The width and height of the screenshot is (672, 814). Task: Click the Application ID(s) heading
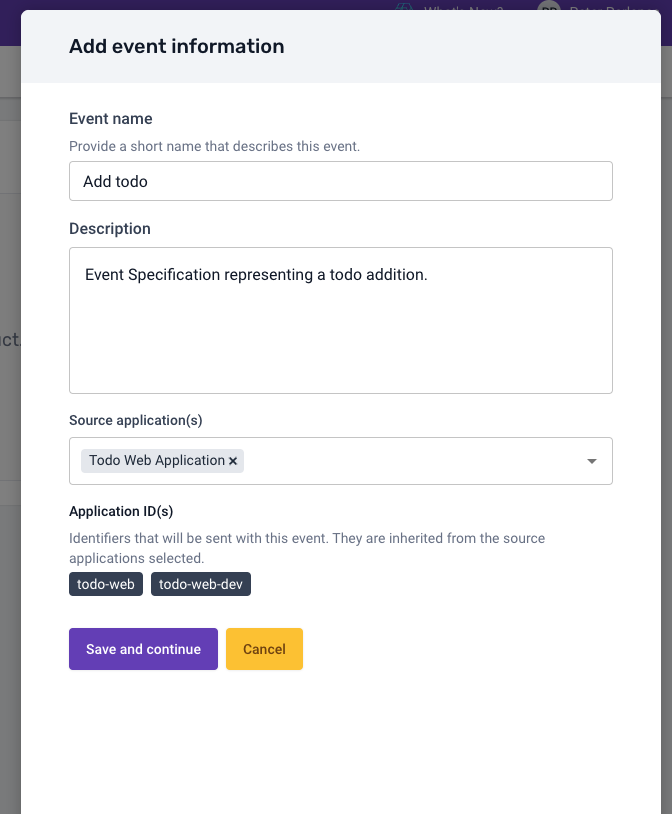point(121,511)
